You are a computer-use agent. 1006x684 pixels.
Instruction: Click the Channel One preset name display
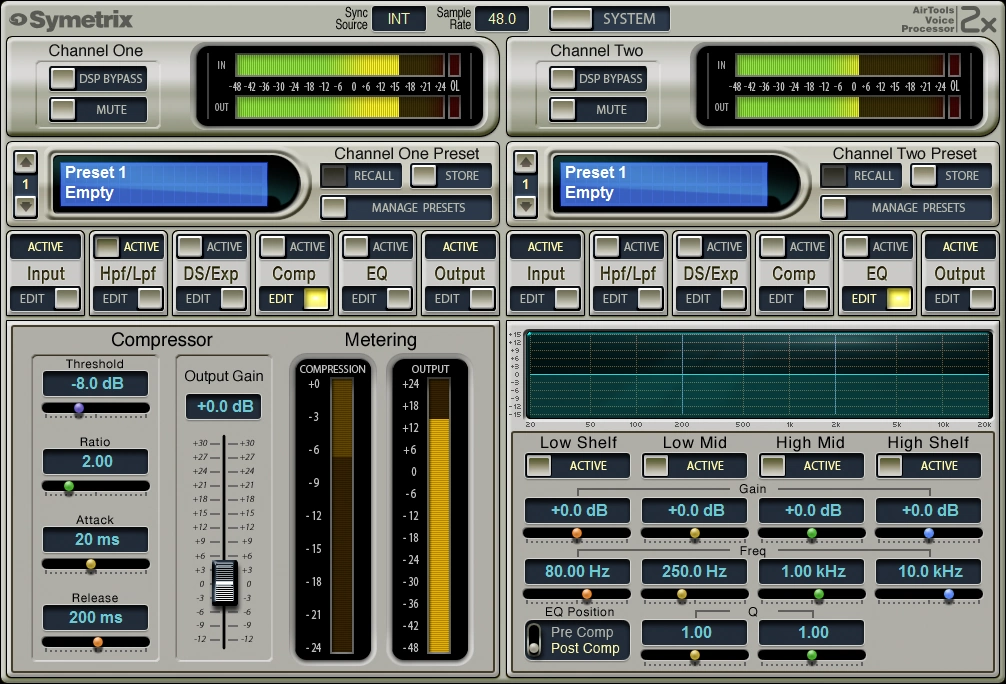click(x=164, y=184)
